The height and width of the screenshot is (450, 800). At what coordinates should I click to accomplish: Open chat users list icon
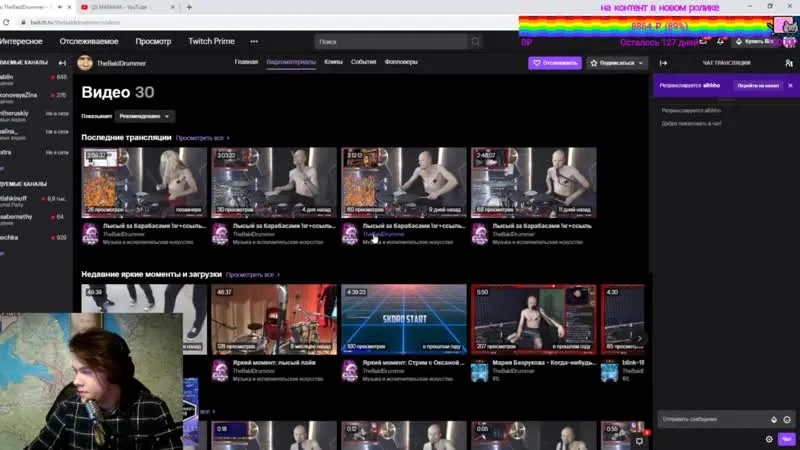click(789, 63)
